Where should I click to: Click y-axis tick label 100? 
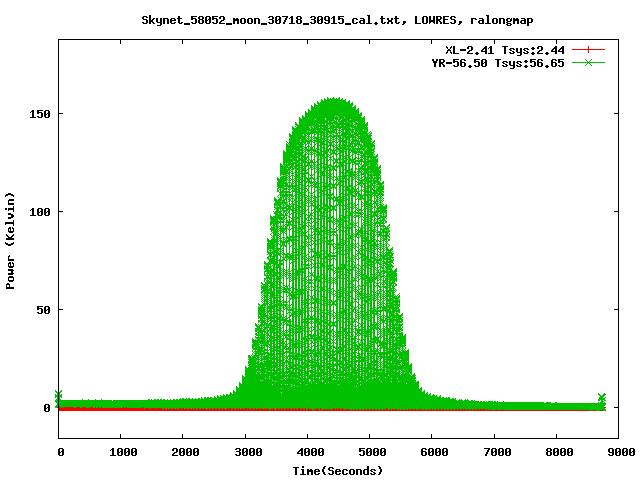pos(40,212)
